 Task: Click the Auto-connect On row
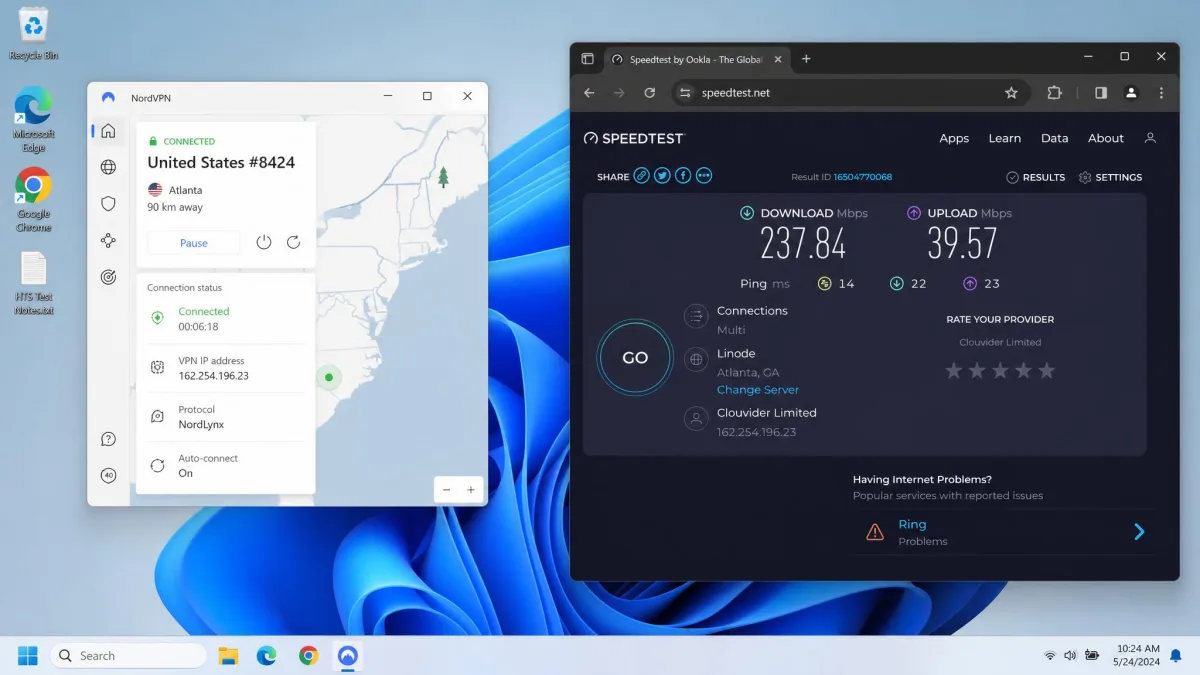[x=226, y=466]
